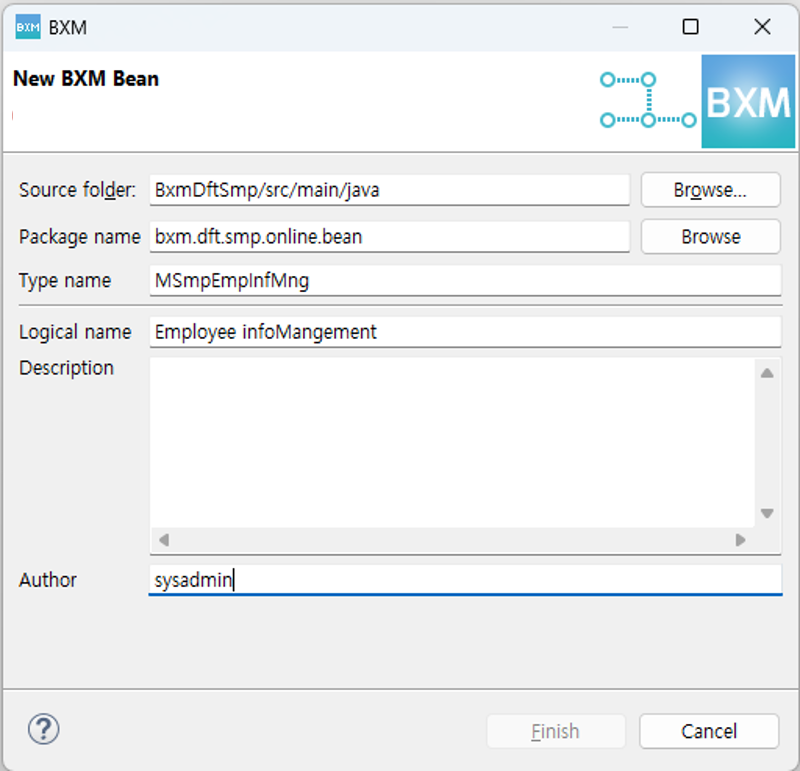Click the Finish button
This screenshot has height=771, width=800.
pos(555,731)
